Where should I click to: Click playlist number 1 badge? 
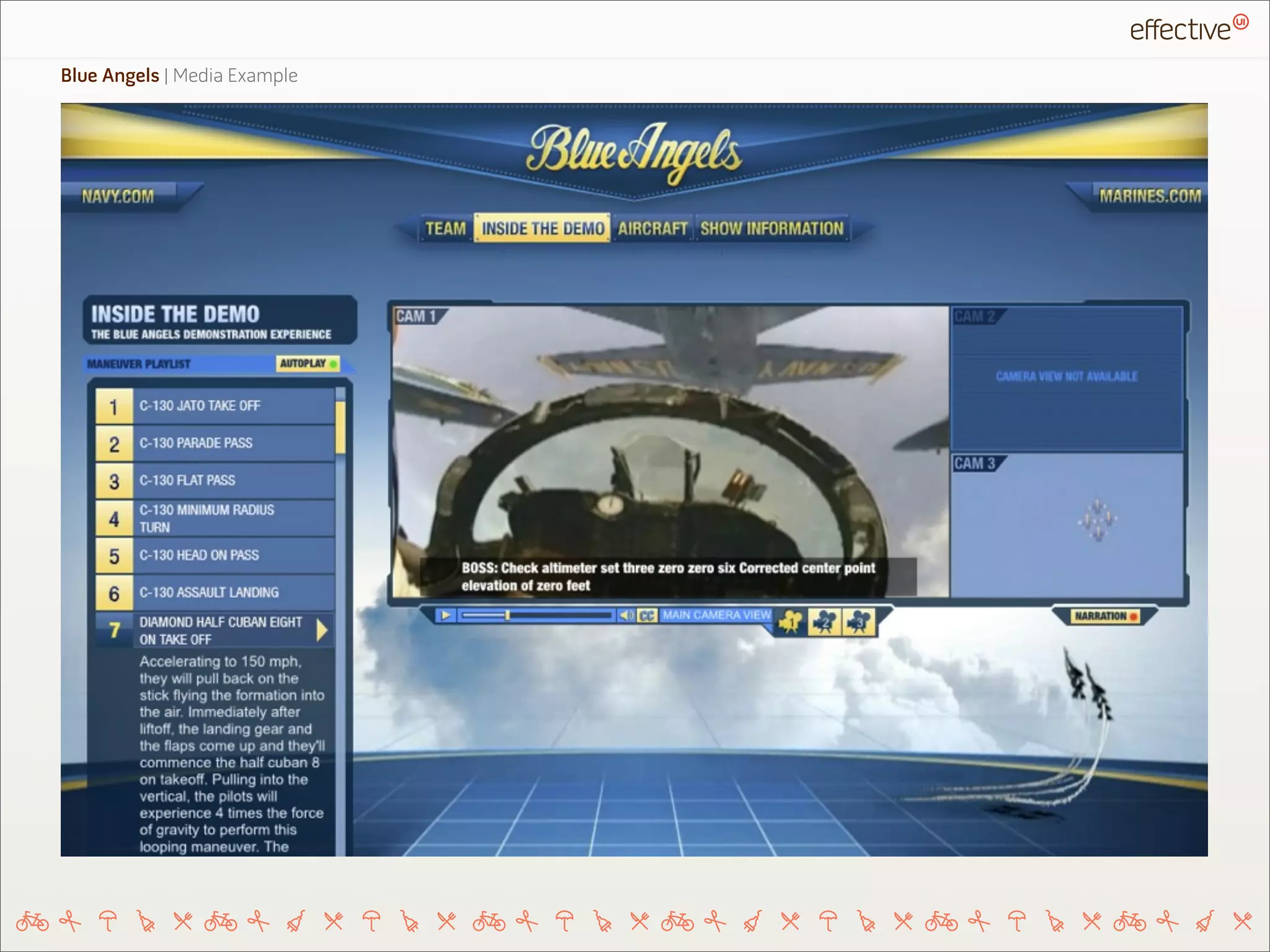tap(114, 407)
